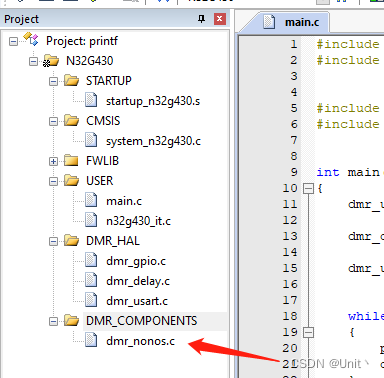
Task: Select the DMR_HAL group label
Action: (x=113, y=241)
